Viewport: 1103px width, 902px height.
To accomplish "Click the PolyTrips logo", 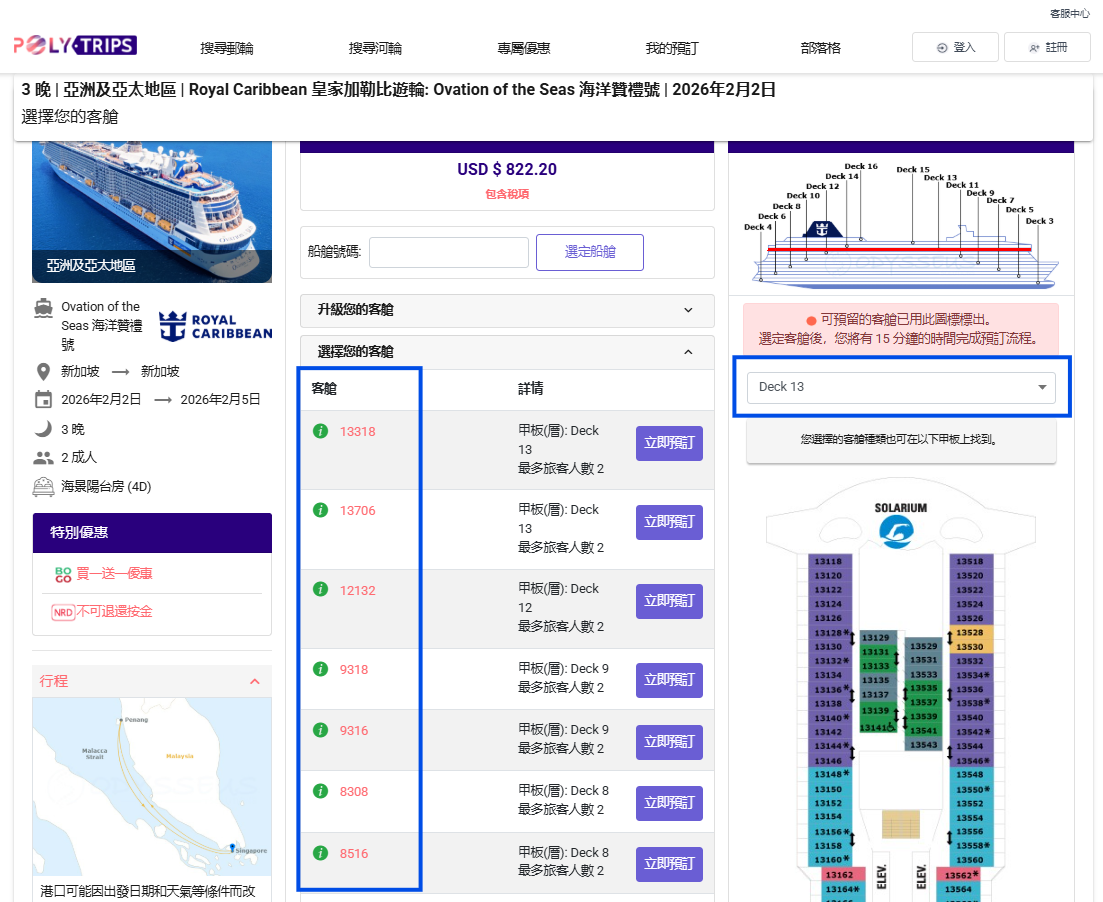I will coord(75,46).
